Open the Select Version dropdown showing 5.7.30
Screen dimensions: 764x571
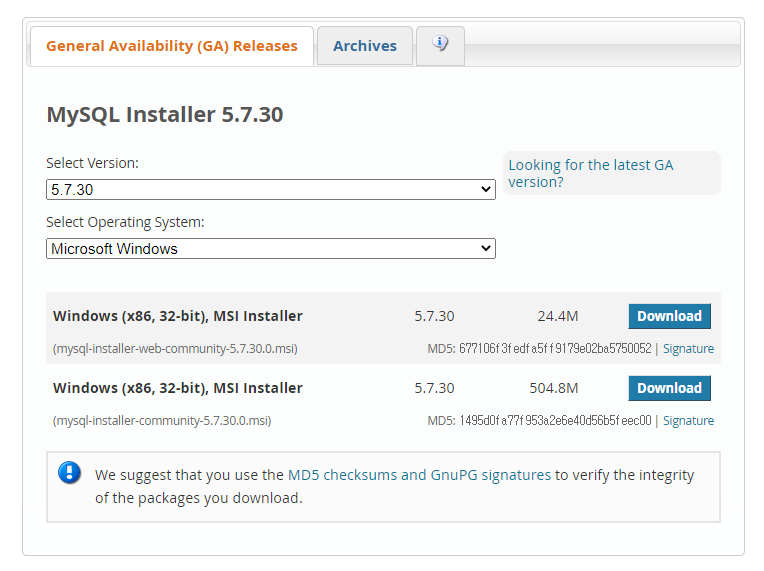coord(271,190)
